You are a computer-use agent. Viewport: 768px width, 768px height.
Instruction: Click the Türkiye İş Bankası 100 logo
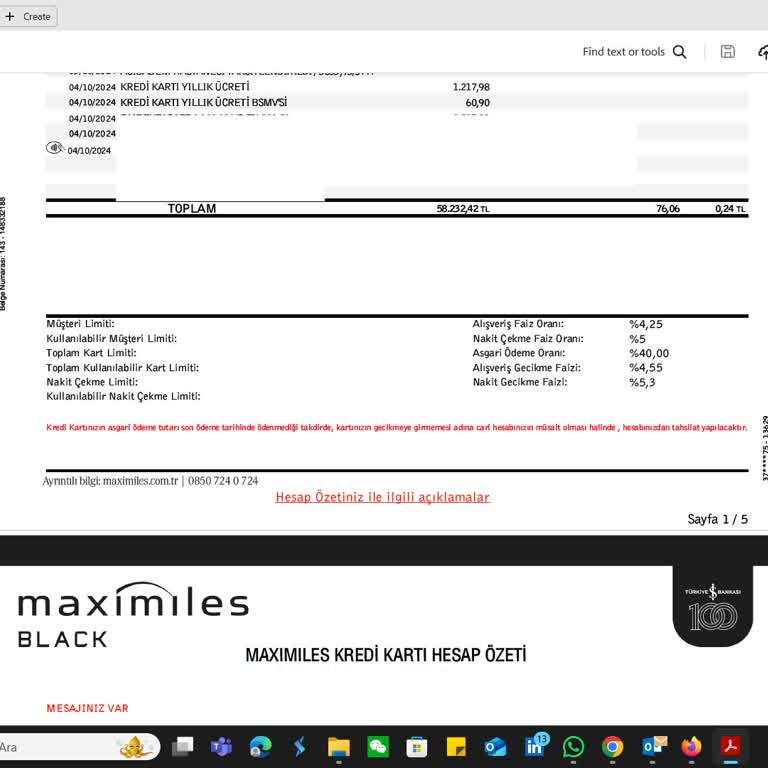point(713,606)
